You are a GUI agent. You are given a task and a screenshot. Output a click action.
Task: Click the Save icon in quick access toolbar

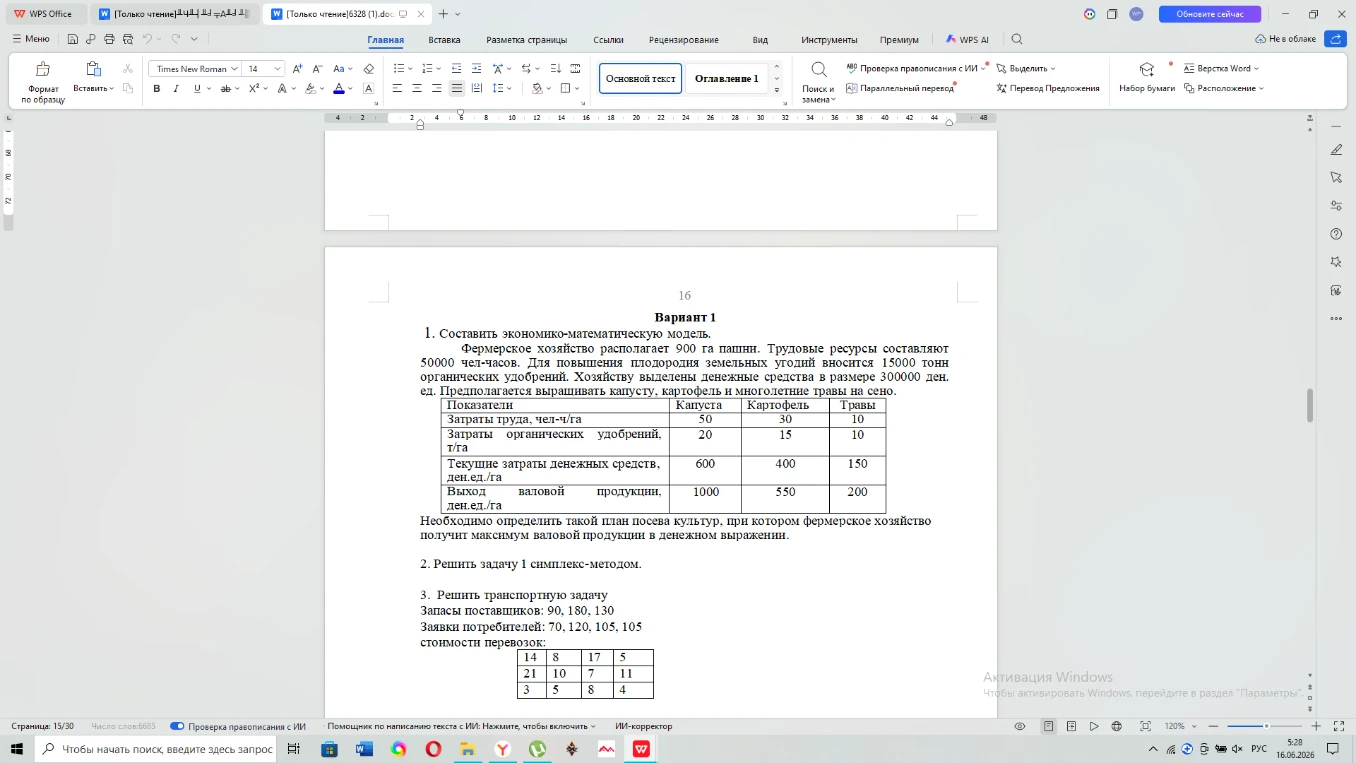point(73,40)
